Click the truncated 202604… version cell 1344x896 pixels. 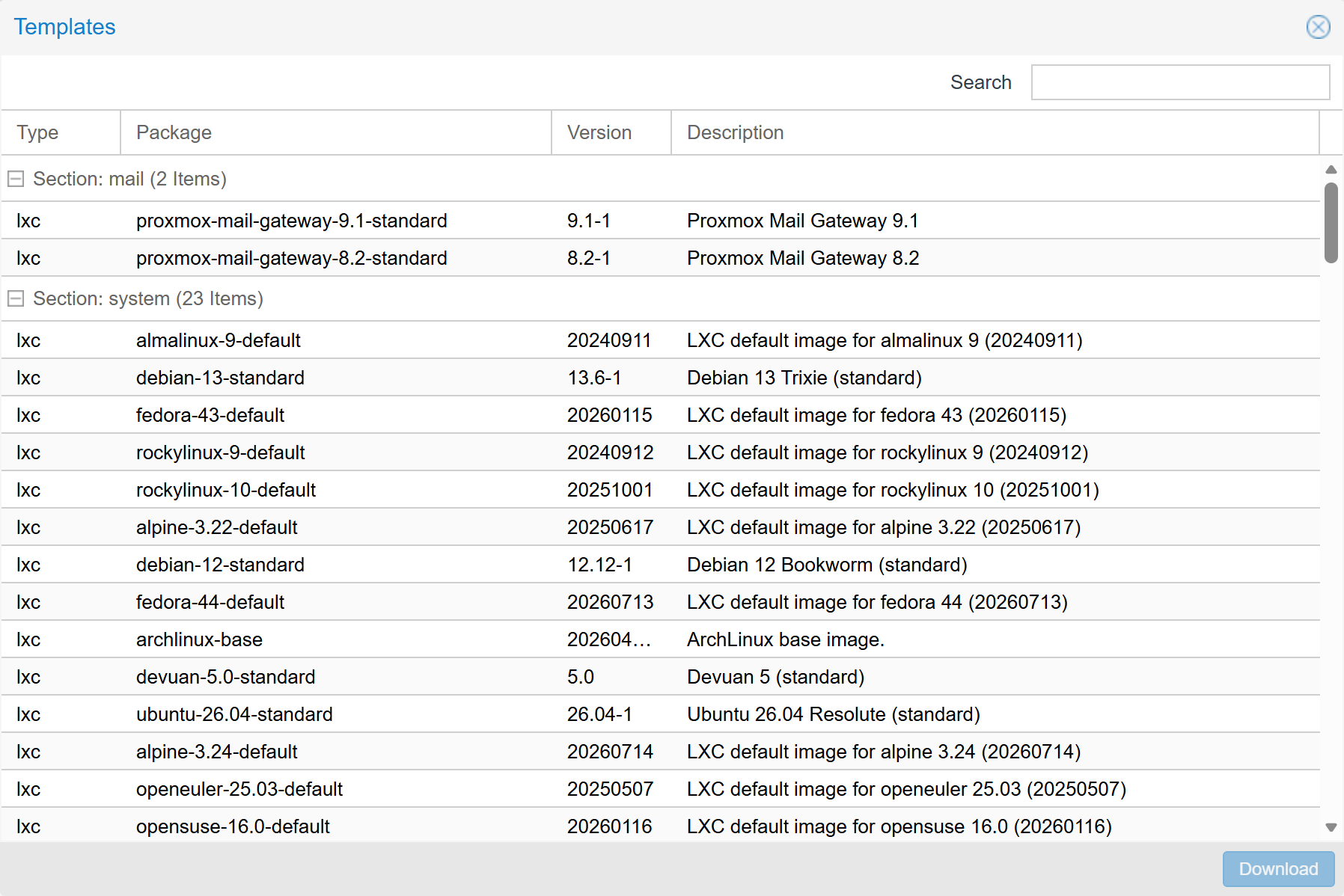pos(609,639)
